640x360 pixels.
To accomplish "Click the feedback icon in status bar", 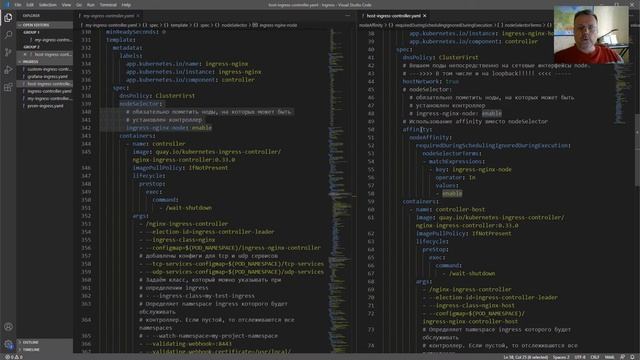I will 622,357.
